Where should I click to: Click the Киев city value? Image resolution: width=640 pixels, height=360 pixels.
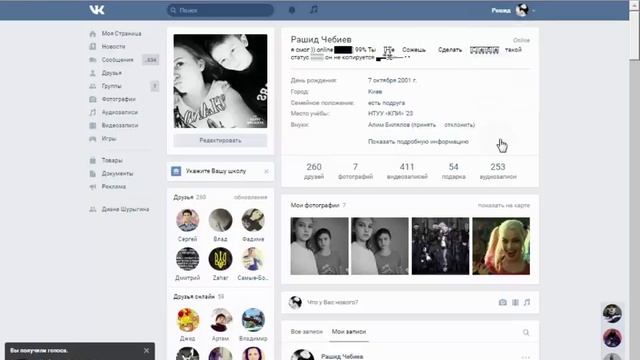click(375, 91)
